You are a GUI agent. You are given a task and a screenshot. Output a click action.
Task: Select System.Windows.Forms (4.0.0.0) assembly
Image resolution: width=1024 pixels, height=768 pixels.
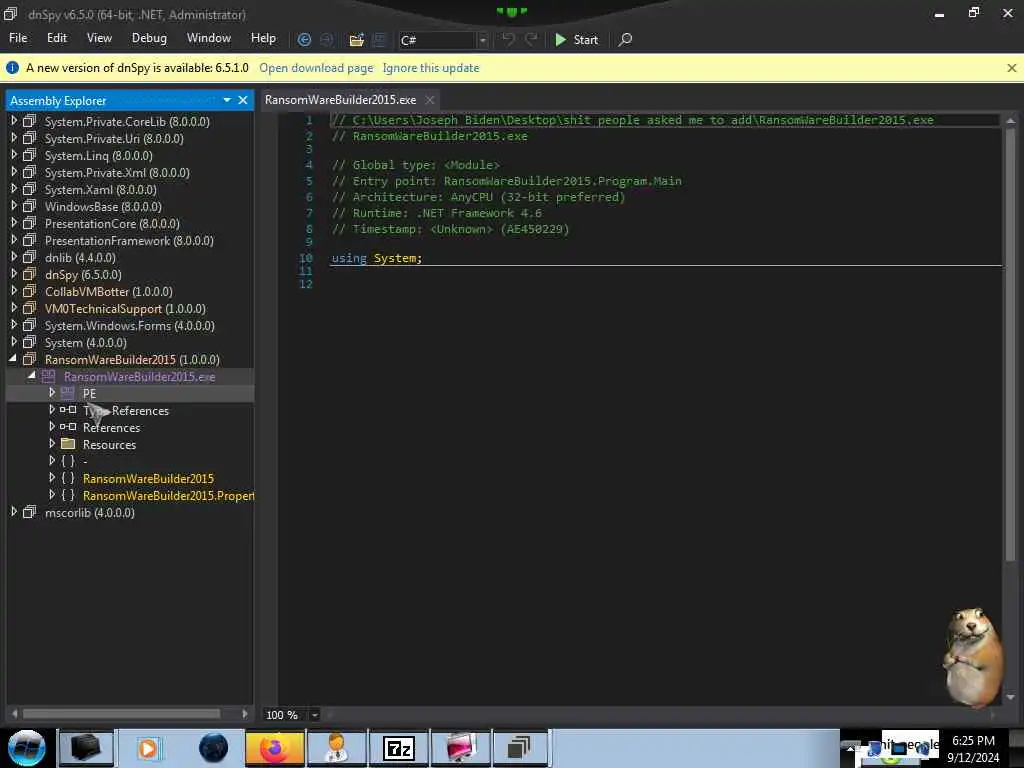pos(129,325)
